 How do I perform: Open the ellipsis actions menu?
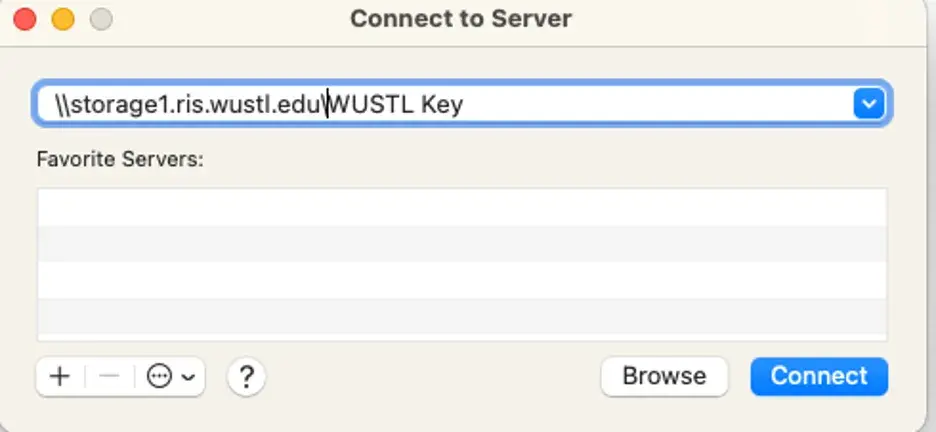[x=160, y=377]
